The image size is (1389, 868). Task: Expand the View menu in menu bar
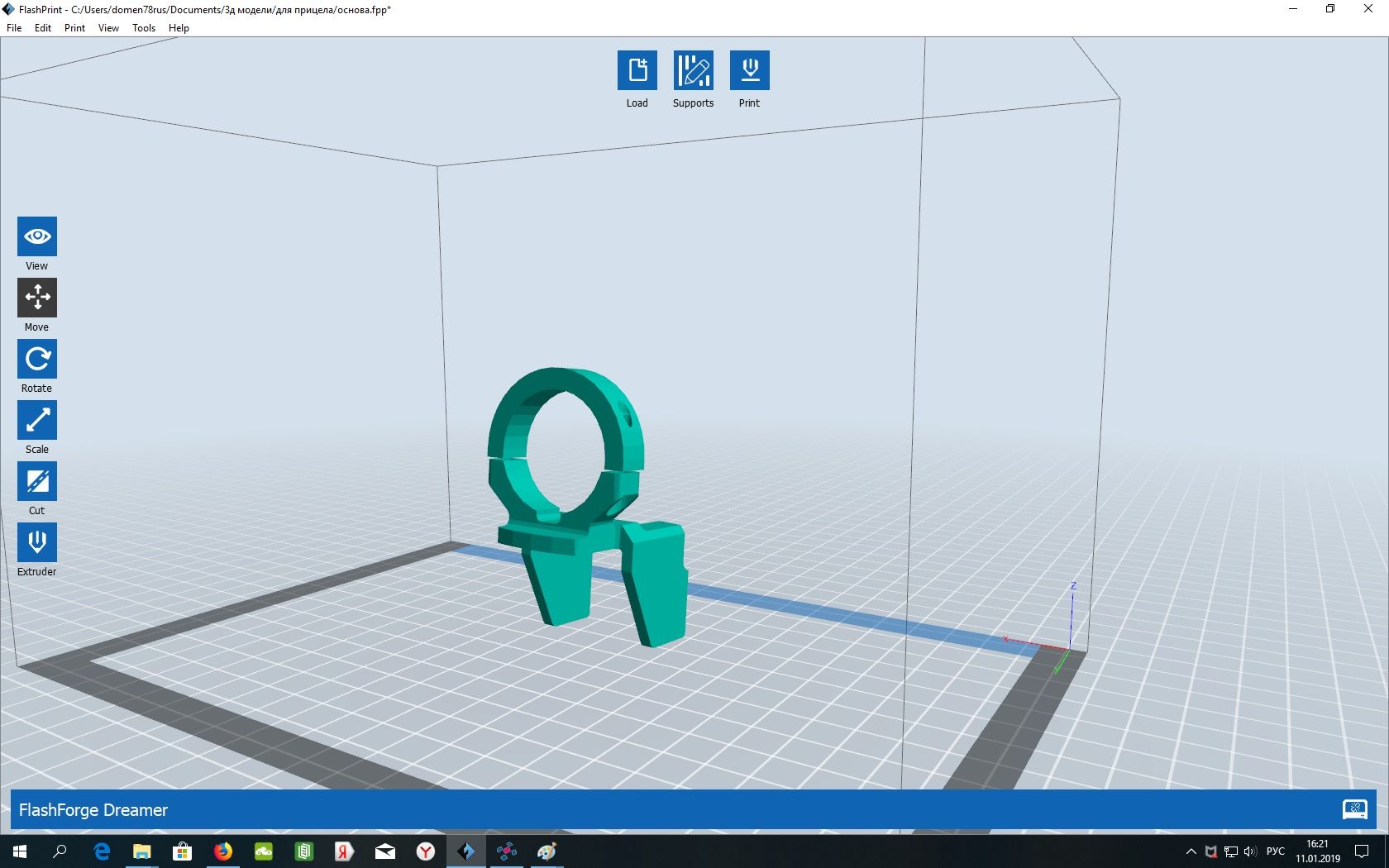(x=108, y=28)
